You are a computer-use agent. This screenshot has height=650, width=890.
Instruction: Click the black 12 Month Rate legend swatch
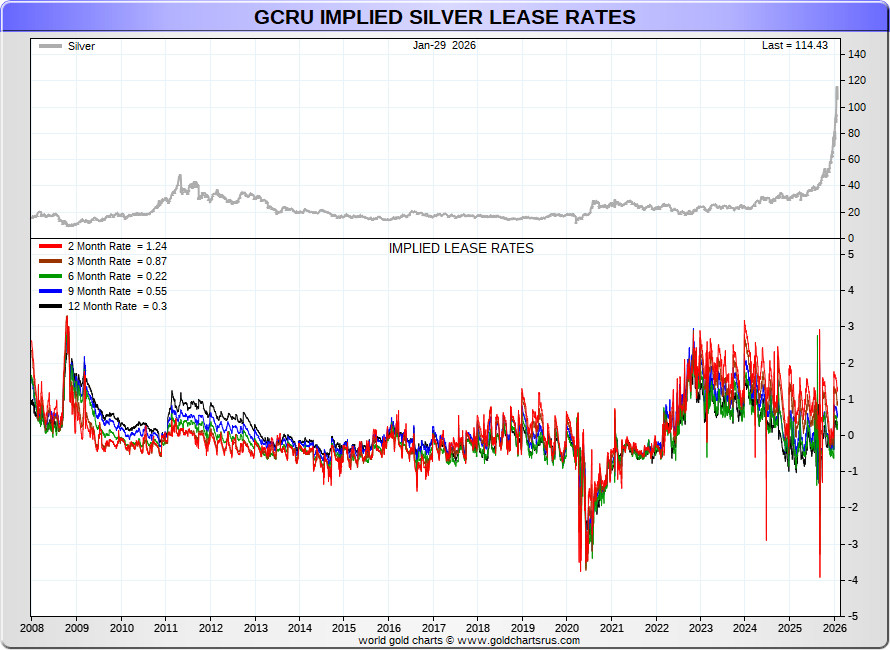(x=51, y=306)
